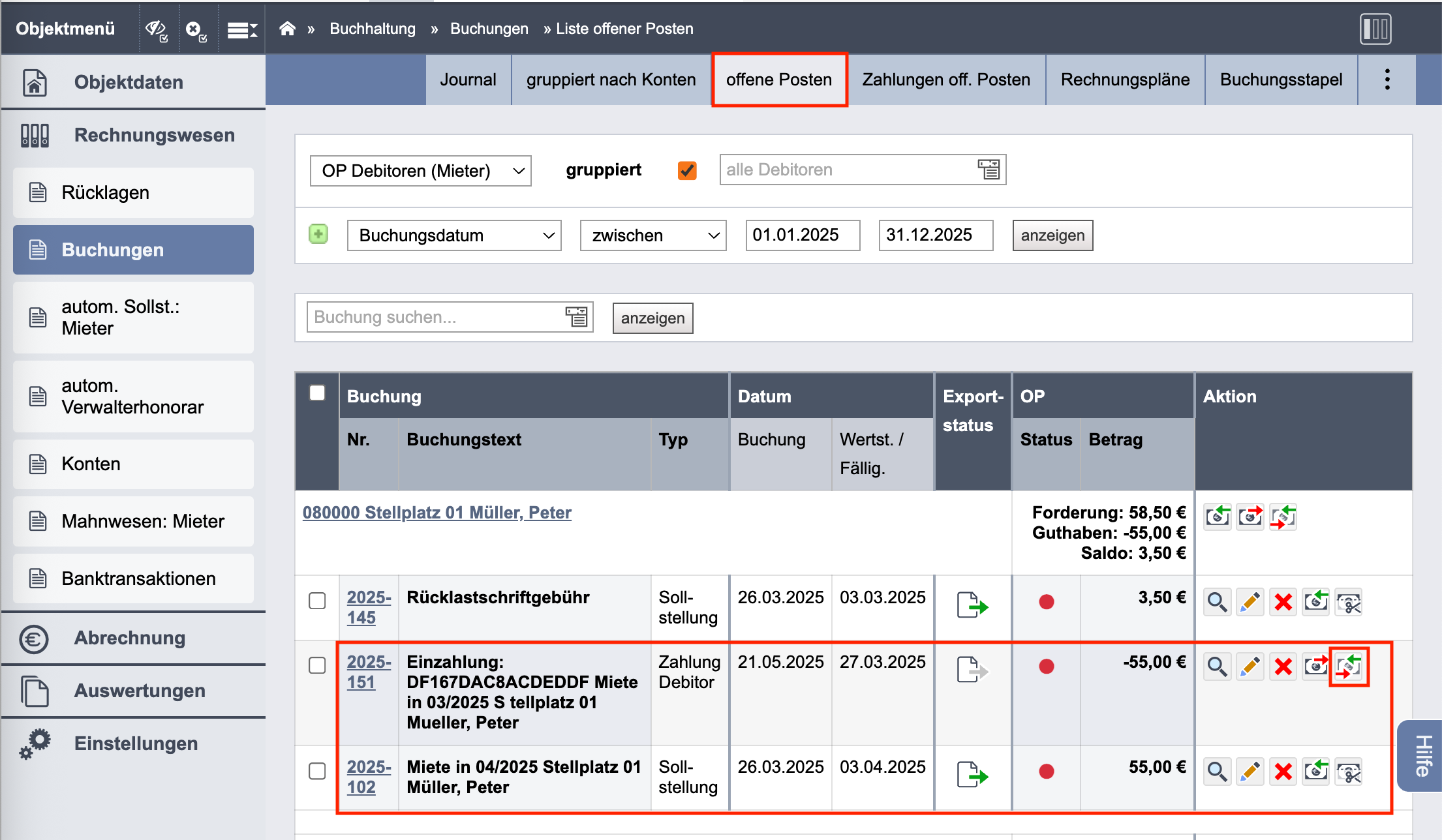Open the zwischen condition dropdown
The width and height of the screenshot is (1442, 840).
point(653,235)
